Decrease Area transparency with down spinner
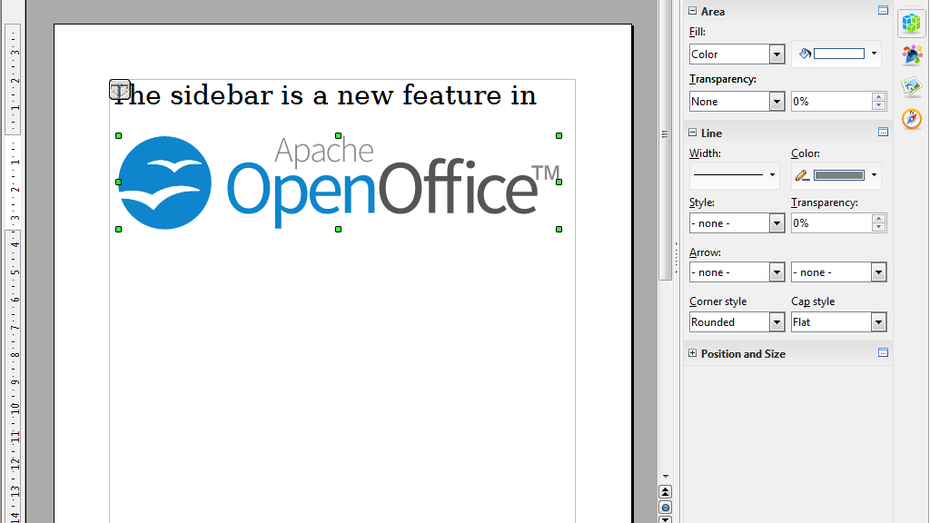Screen dimensions: 930x523 [878, 106]
